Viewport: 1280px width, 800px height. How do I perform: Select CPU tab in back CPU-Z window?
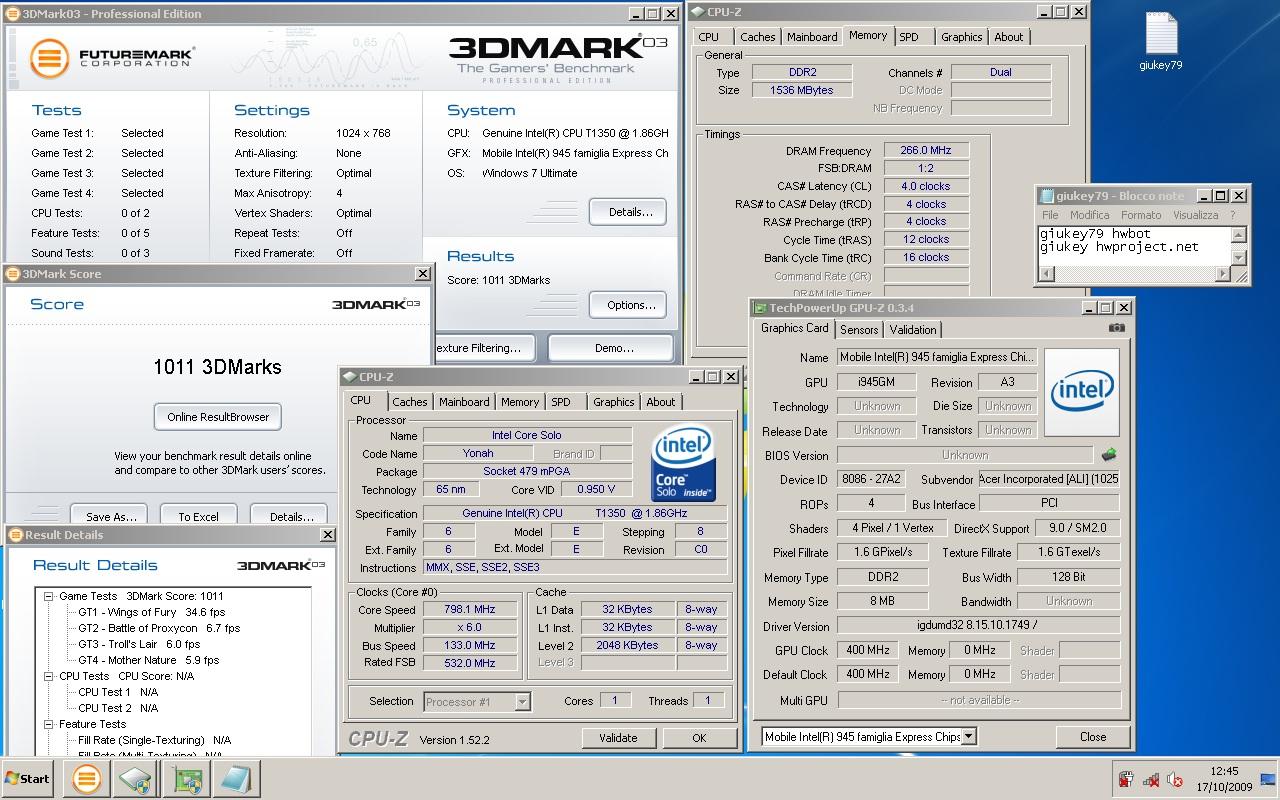click(x=709, y=37)
